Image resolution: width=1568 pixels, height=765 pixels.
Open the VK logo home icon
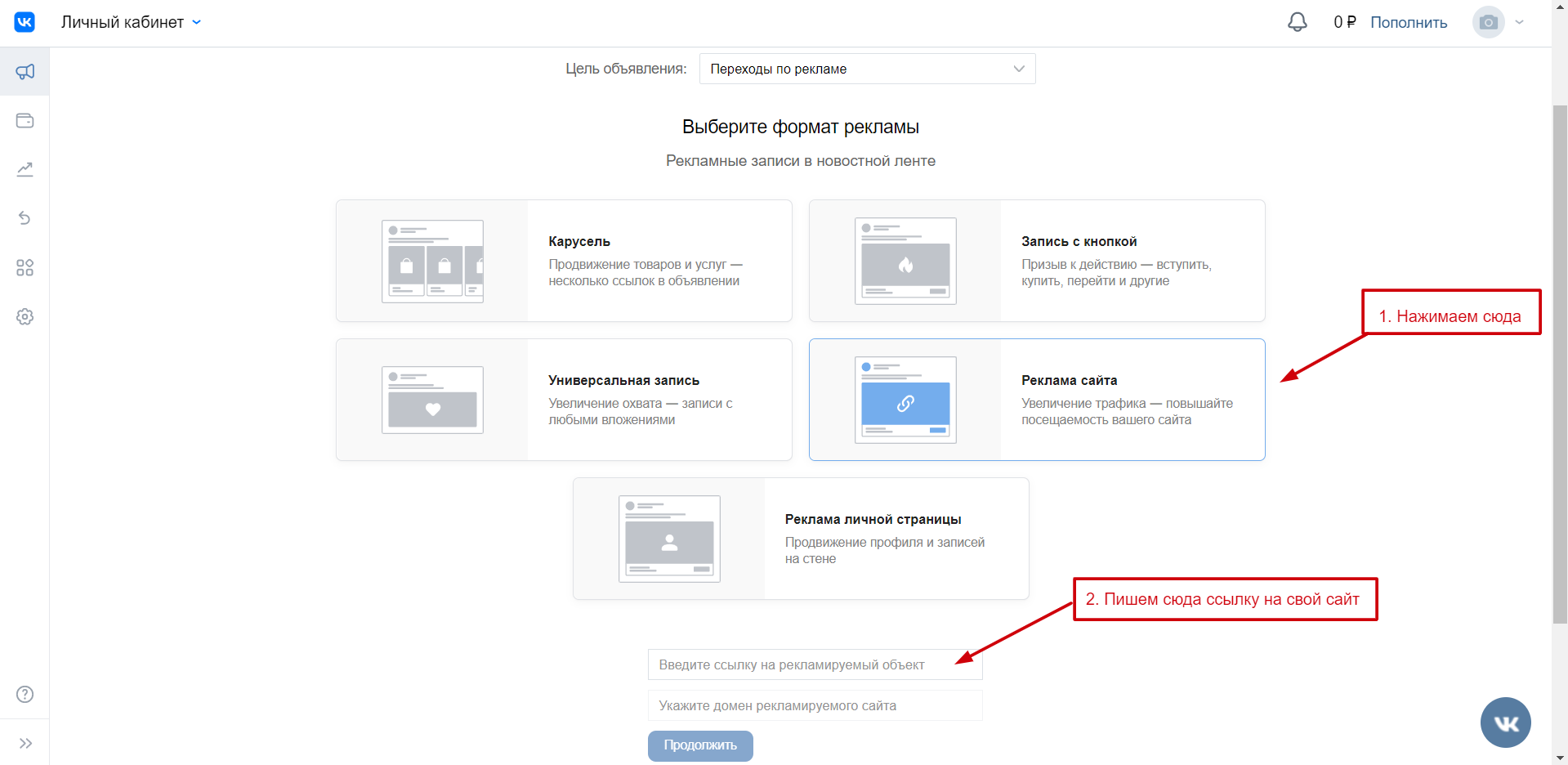tap(25, 22)
